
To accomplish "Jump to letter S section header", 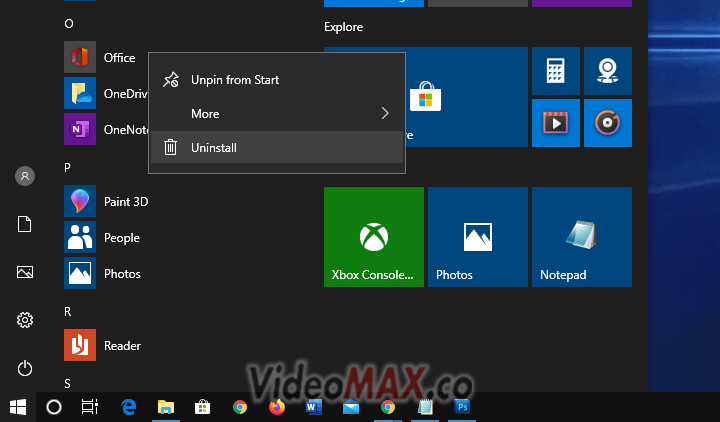I will coord(68,383).
